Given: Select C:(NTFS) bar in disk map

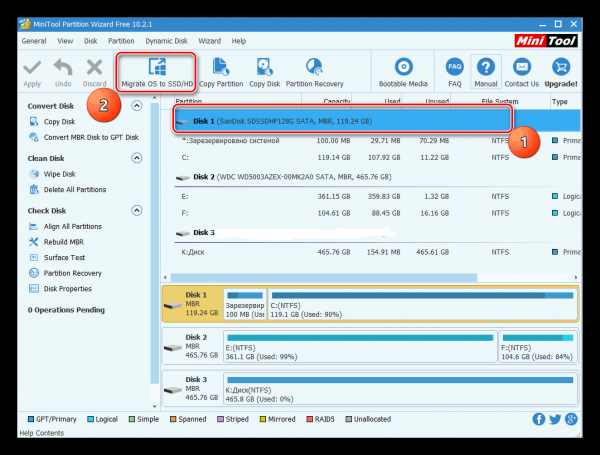Looking at the screenshot, I should (422, 305).
